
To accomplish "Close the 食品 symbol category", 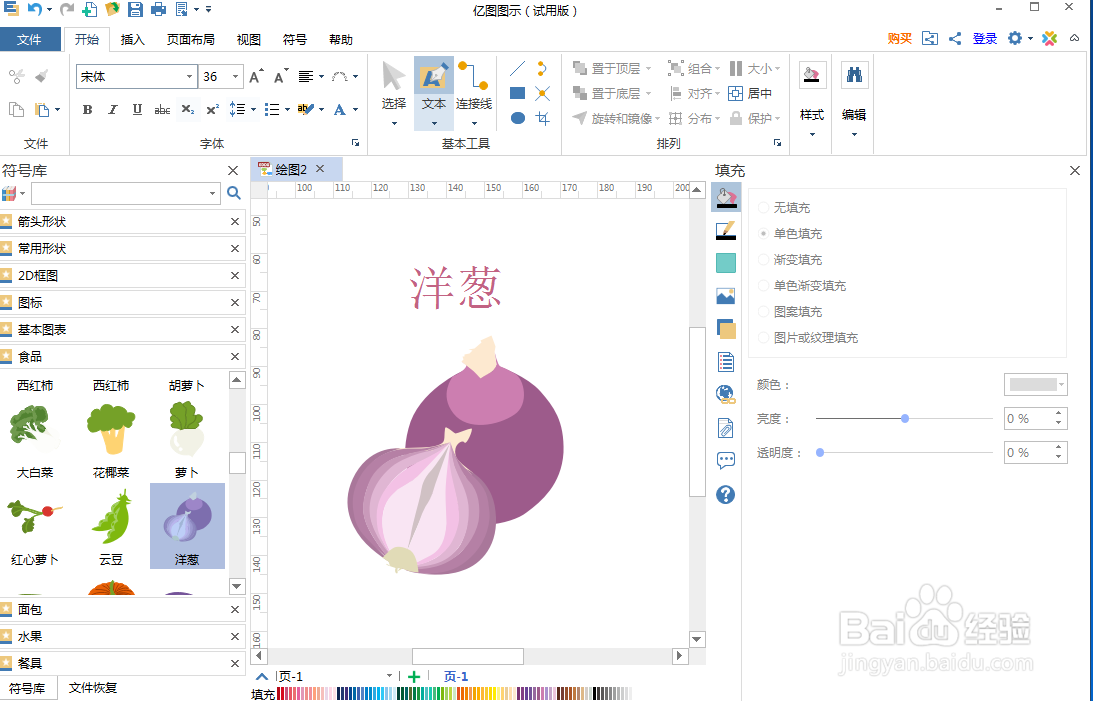I will click(x=235, y=357).
